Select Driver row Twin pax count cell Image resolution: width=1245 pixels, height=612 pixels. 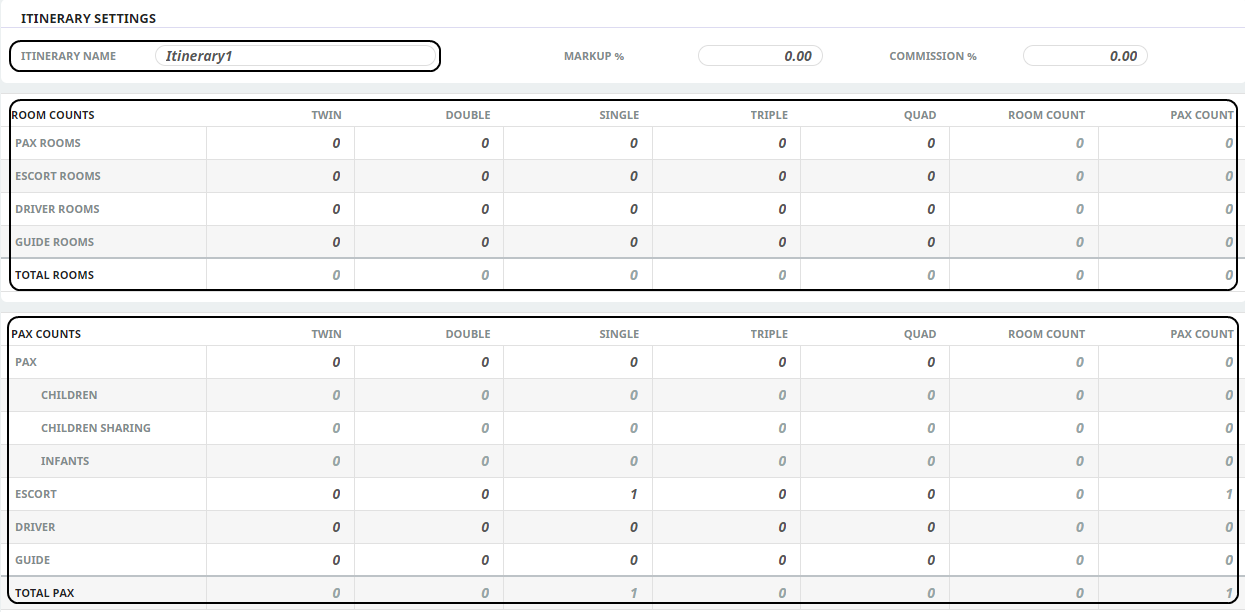[x=280, y=527]
